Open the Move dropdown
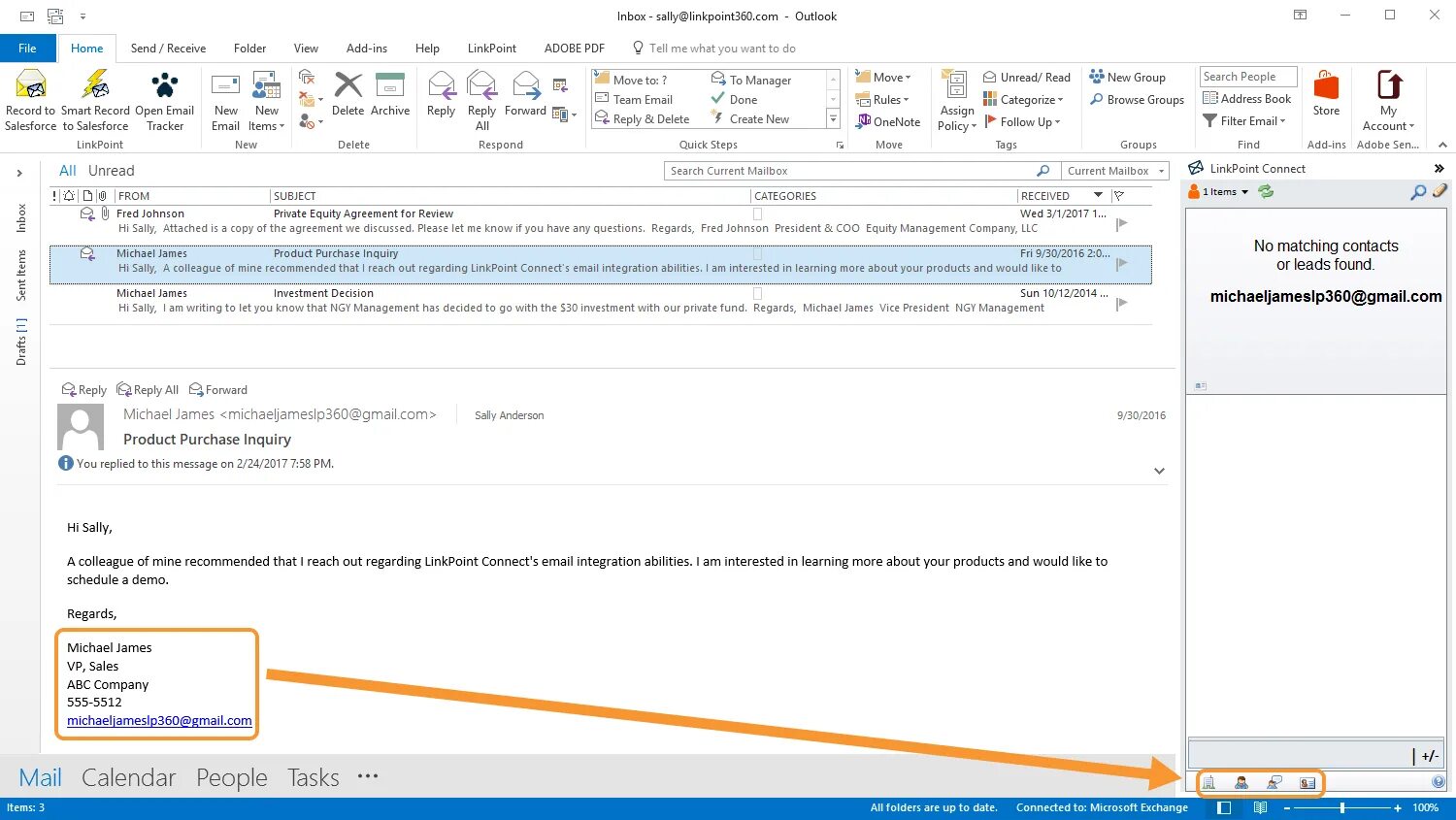The width and height of the screenshot is (1456, 820). click(883, 77)
